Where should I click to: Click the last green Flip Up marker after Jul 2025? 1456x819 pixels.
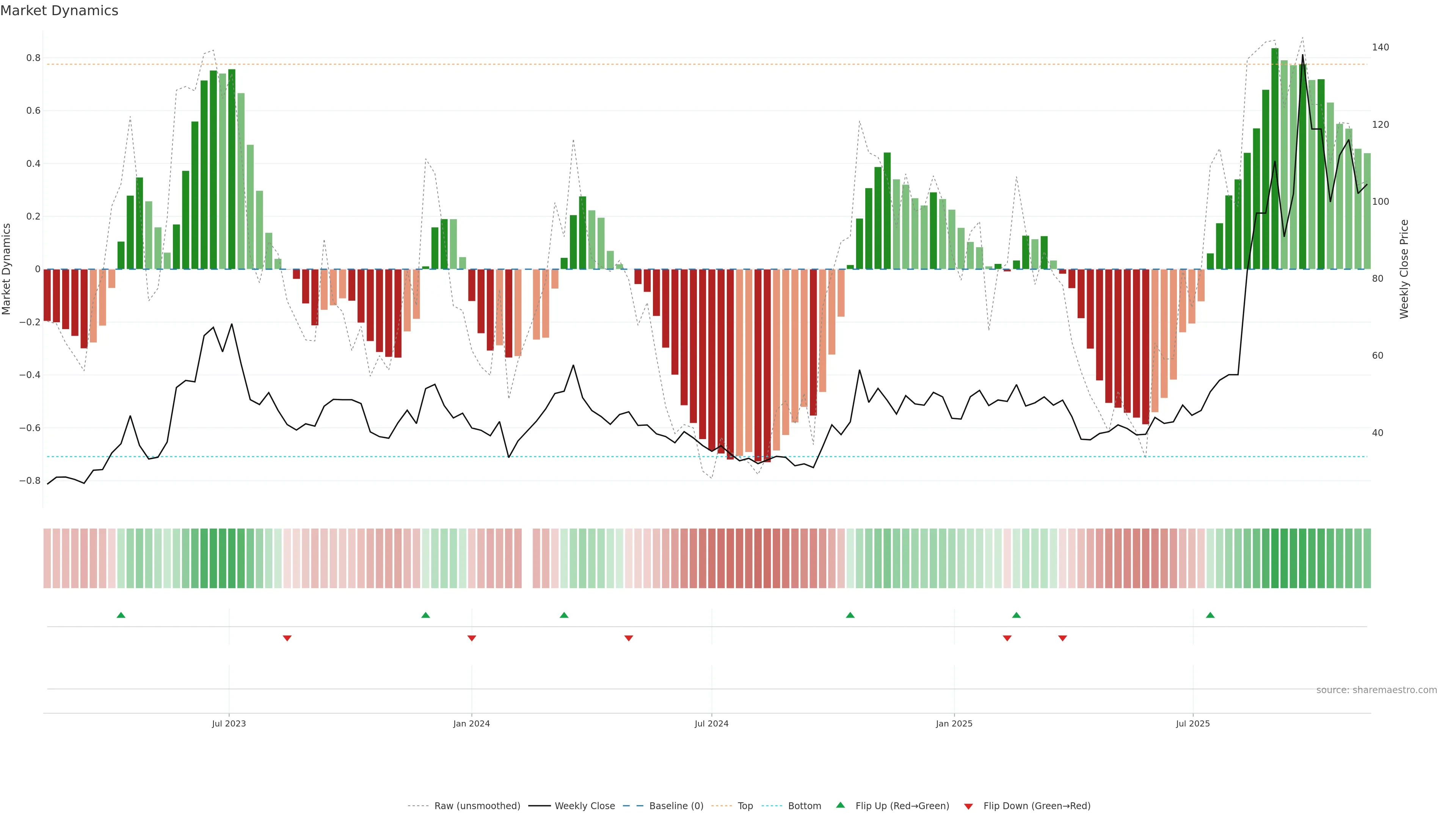(x=1210, y=615)
